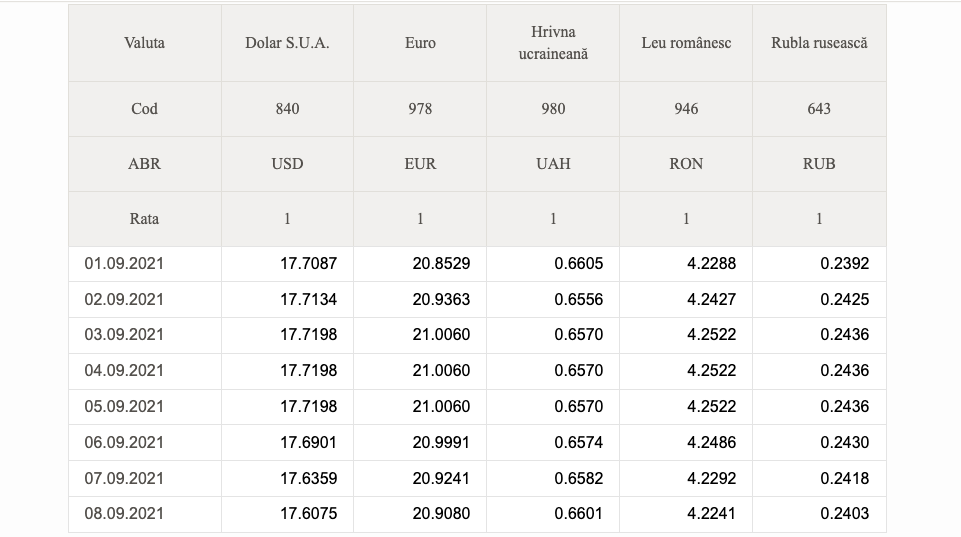Select the code cell 840

point(287,109)
